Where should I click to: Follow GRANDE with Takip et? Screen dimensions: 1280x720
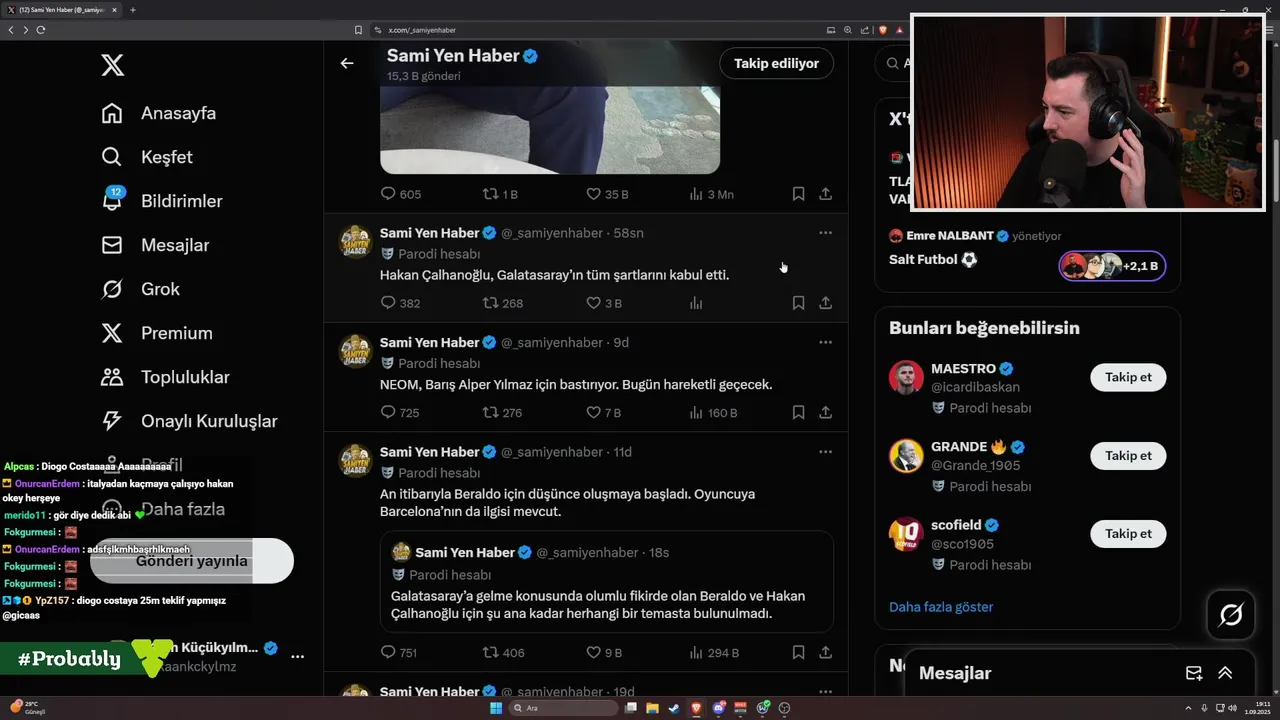(x=1128, y=455)
